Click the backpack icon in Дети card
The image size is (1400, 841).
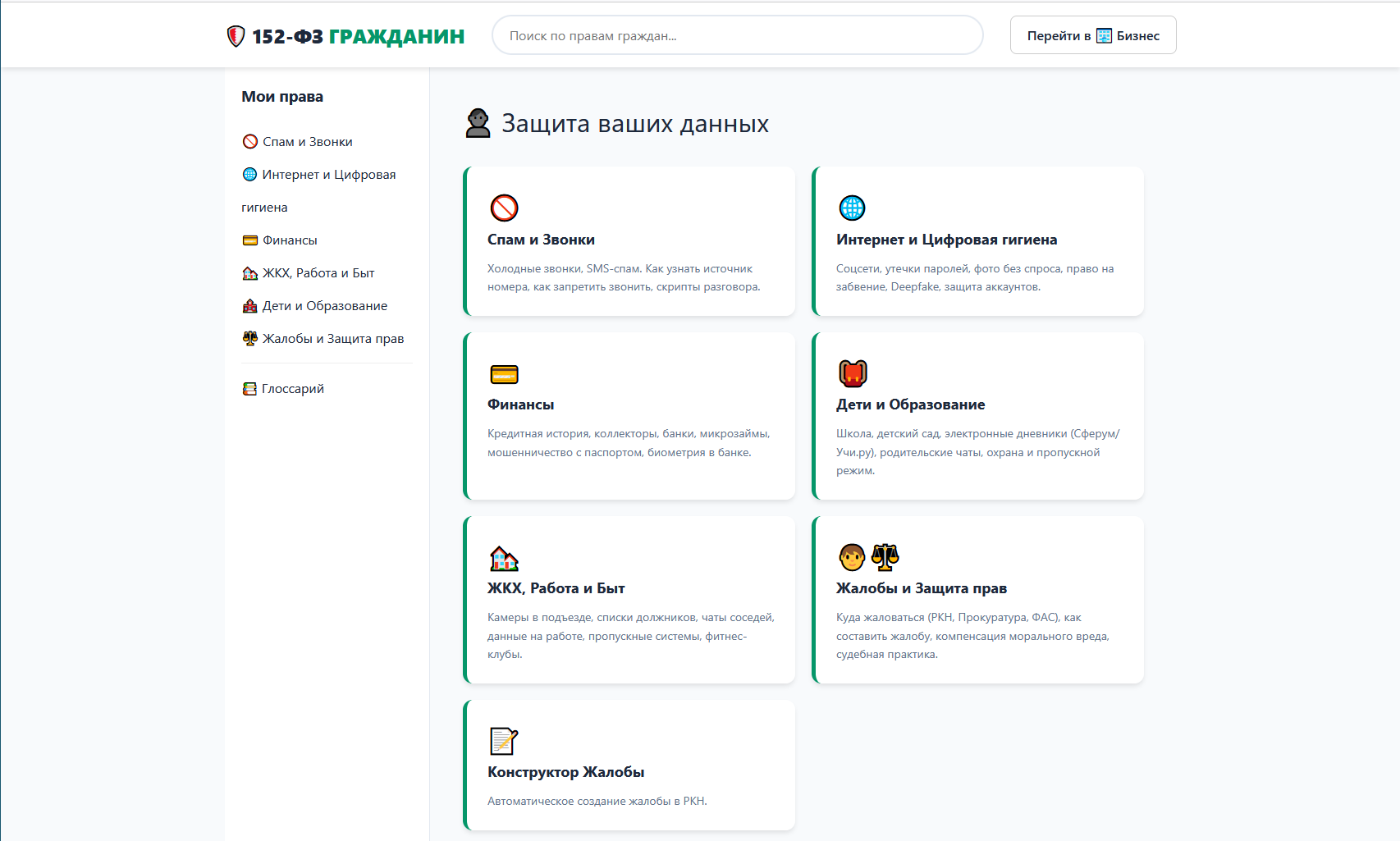click(x=853, y=373)
